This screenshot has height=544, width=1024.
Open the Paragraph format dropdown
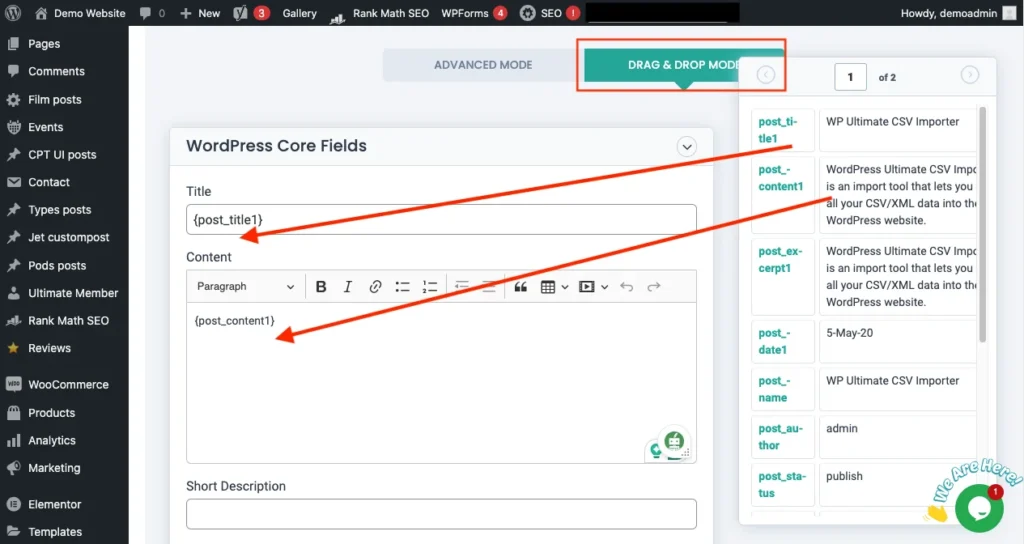pyautogui.click(x=245, y=287)
